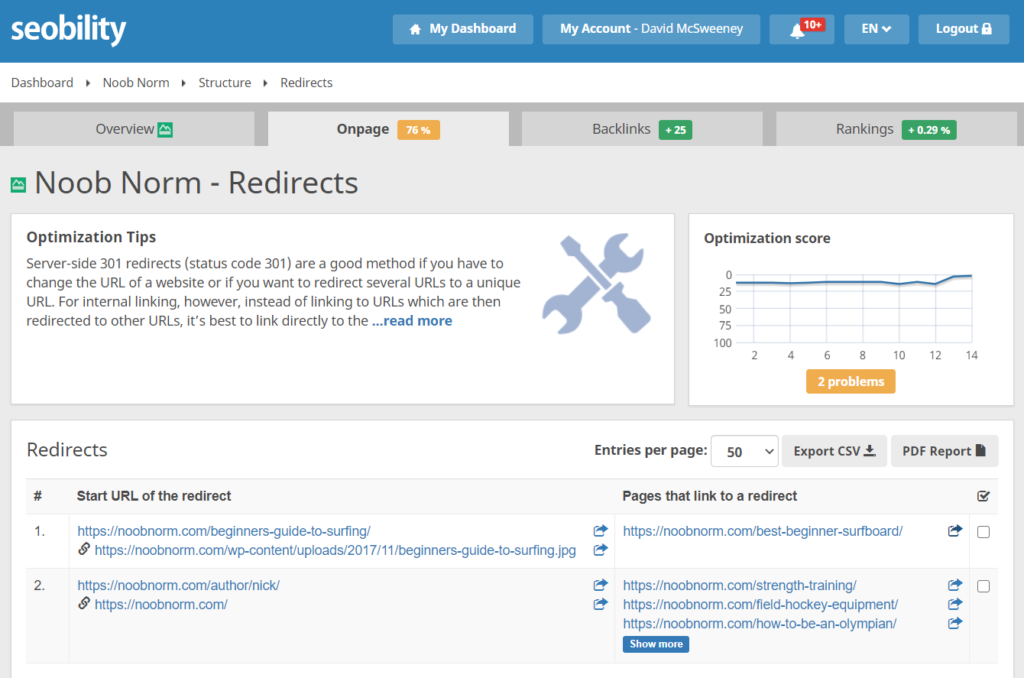Tick the checkbox for redirect row 1

(x=984, y=532)
